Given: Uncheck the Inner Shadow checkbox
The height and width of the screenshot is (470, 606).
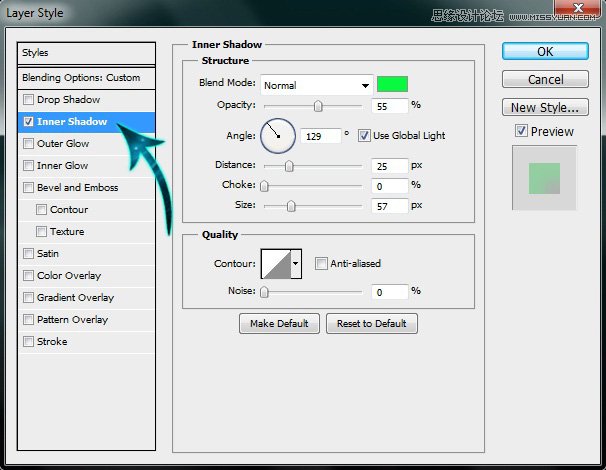Looking at the screenshot, I should 28,121.
